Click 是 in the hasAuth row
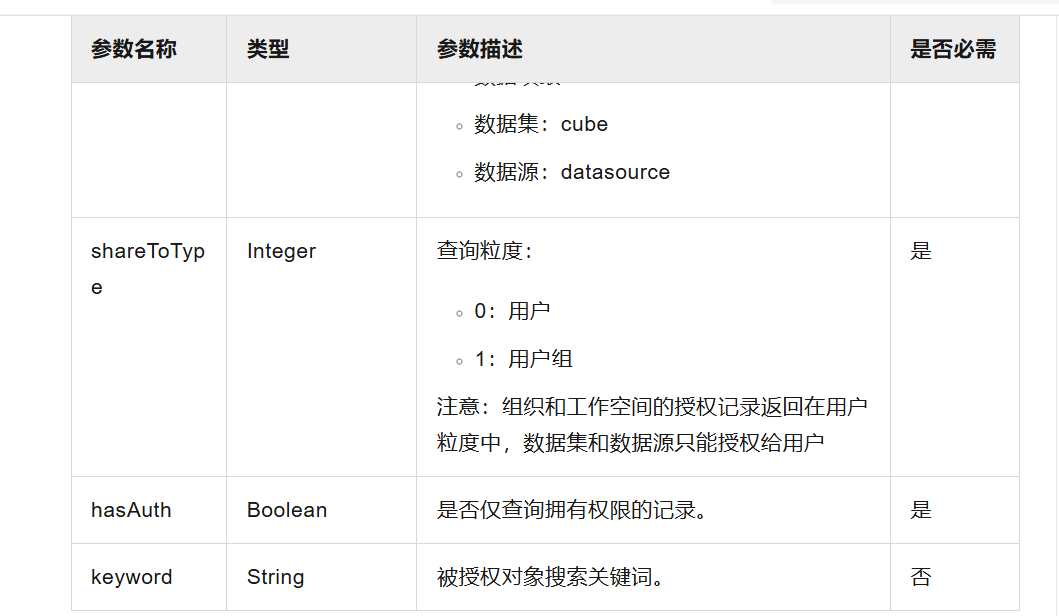This screenshot has height=616, width=1059. point(921,510)
